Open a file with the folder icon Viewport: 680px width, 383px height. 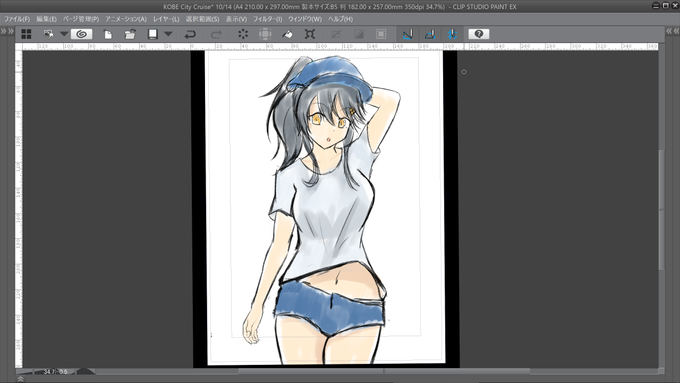[130, 34]
